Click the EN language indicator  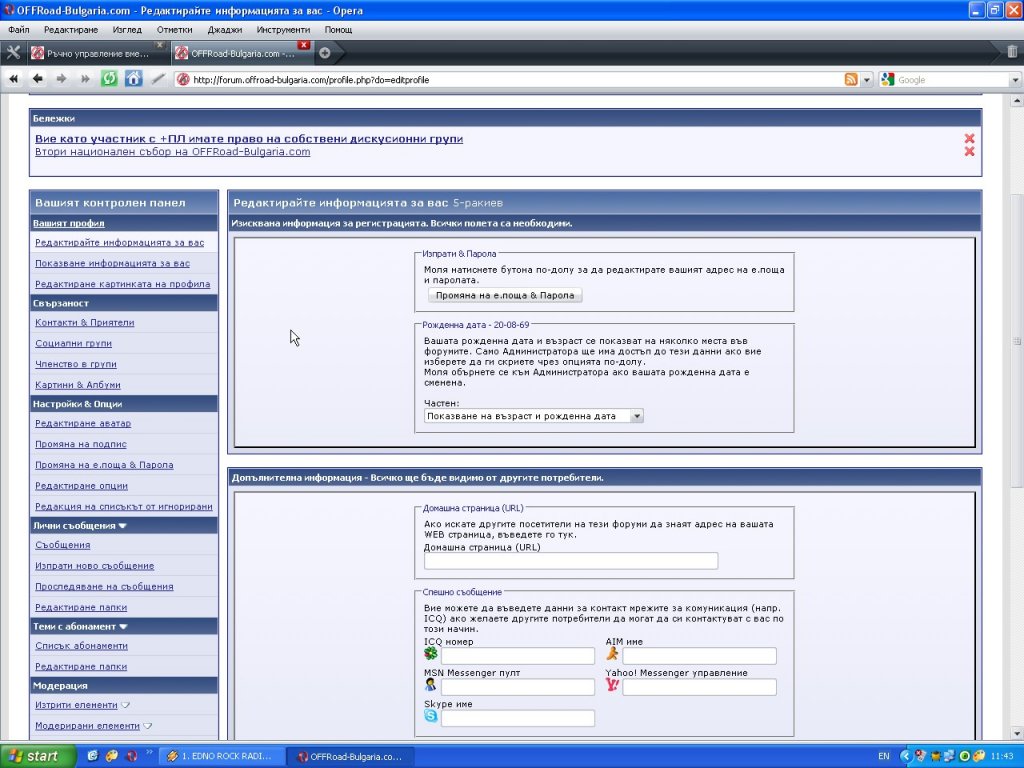point(884,756)
